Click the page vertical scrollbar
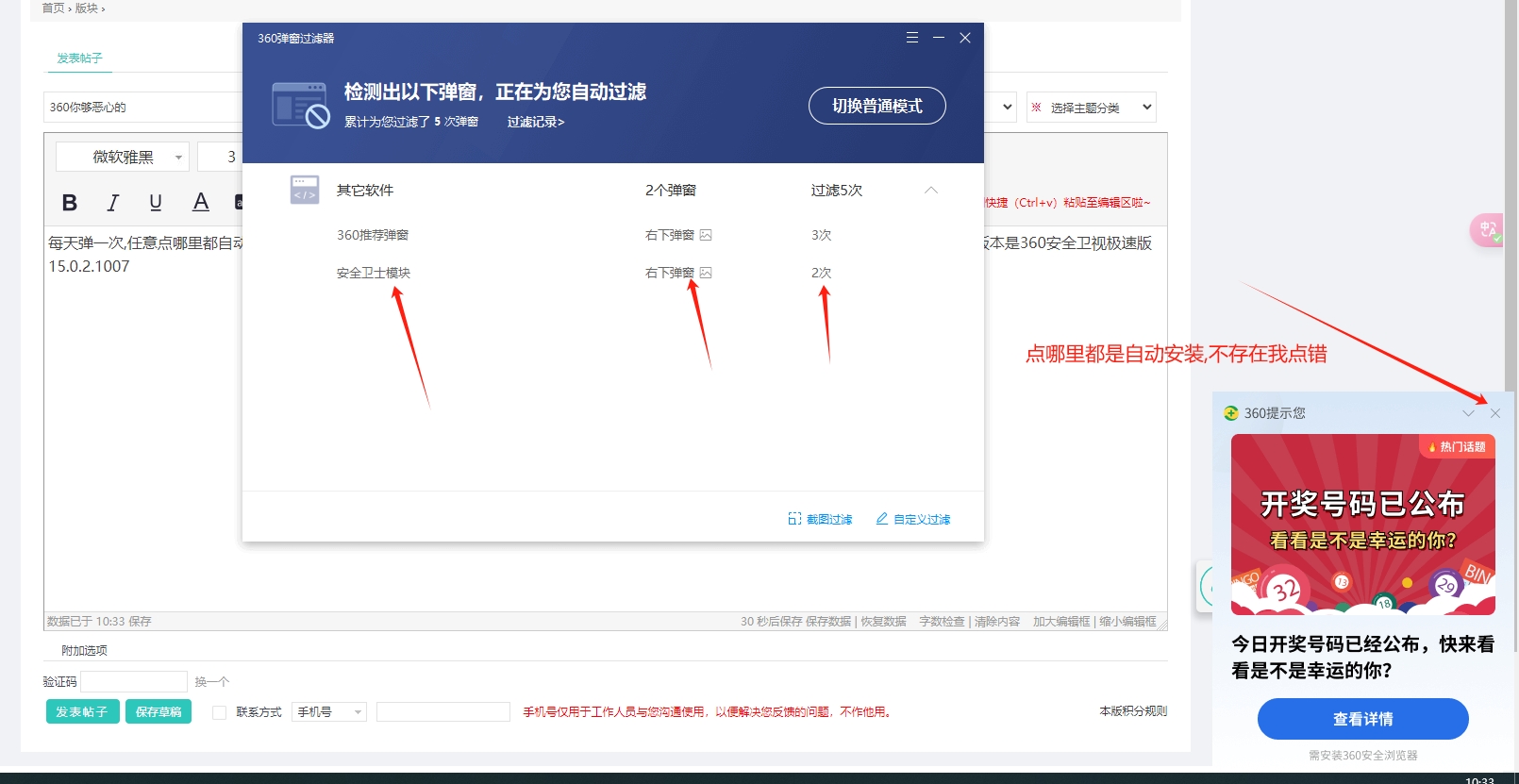 [x=1511, y=325]
